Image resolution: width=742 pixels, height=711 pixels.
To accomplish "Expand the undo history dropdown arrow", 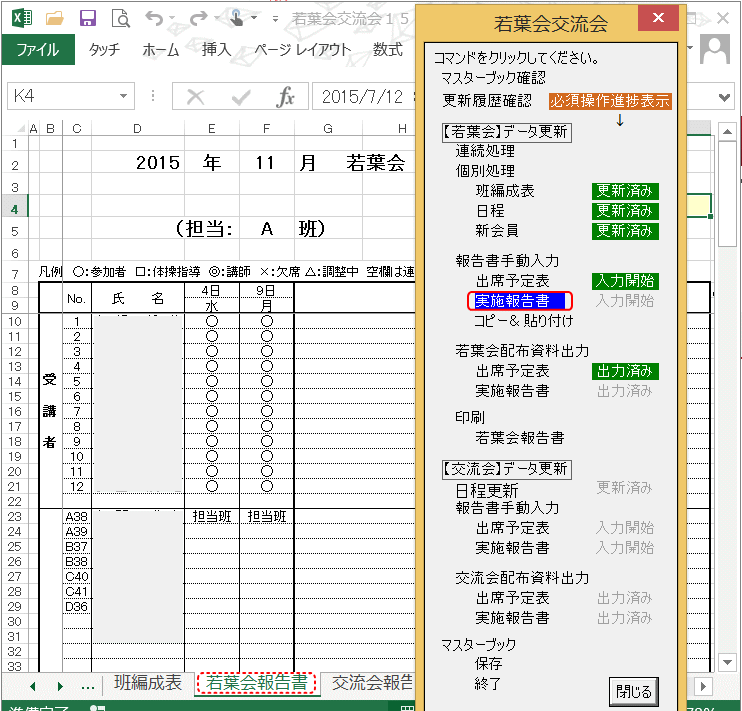I will pos(172,18).
